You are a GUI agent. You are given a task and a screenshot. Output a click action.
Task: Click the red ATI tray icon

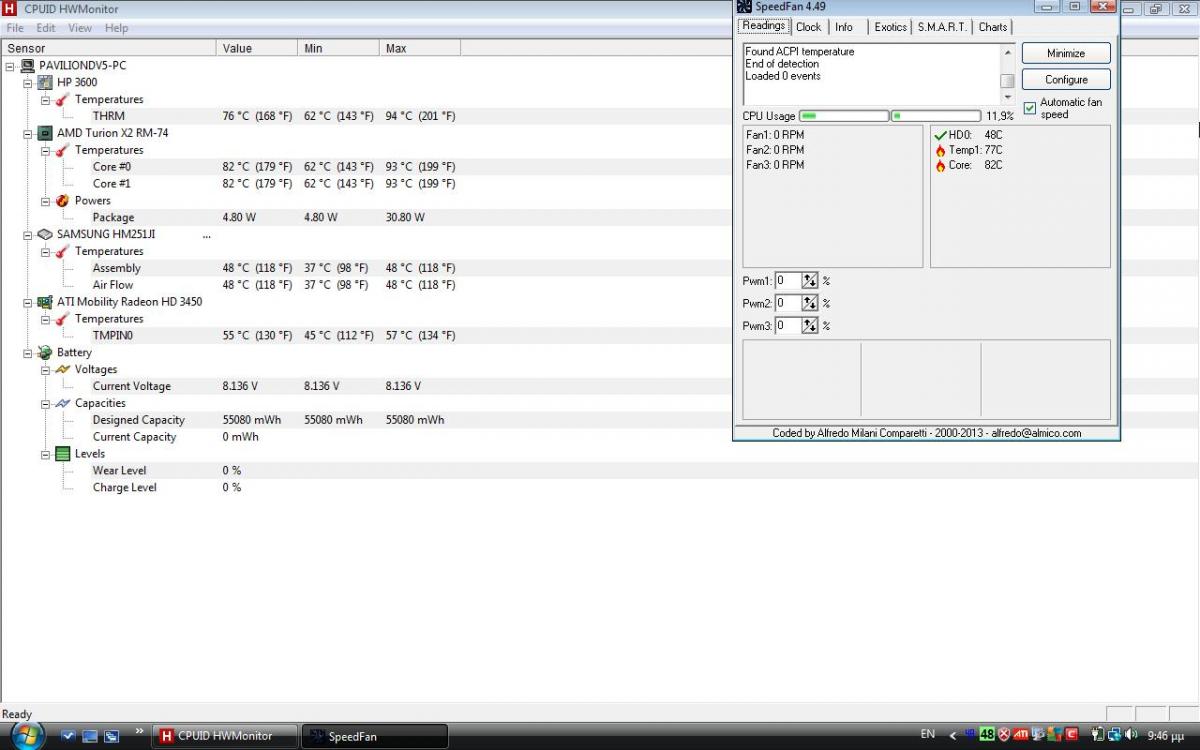[1022, 734]
